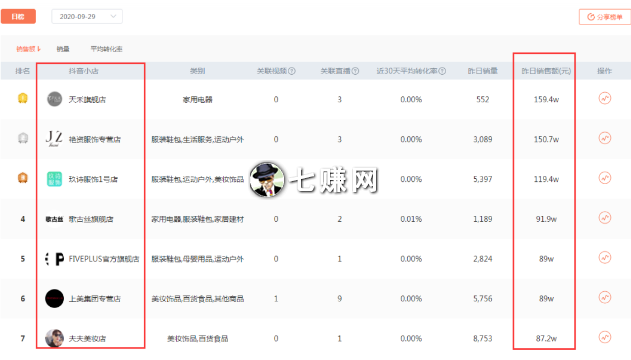Open the 2020-09-29 date dropdown

[x=87, y=16]
